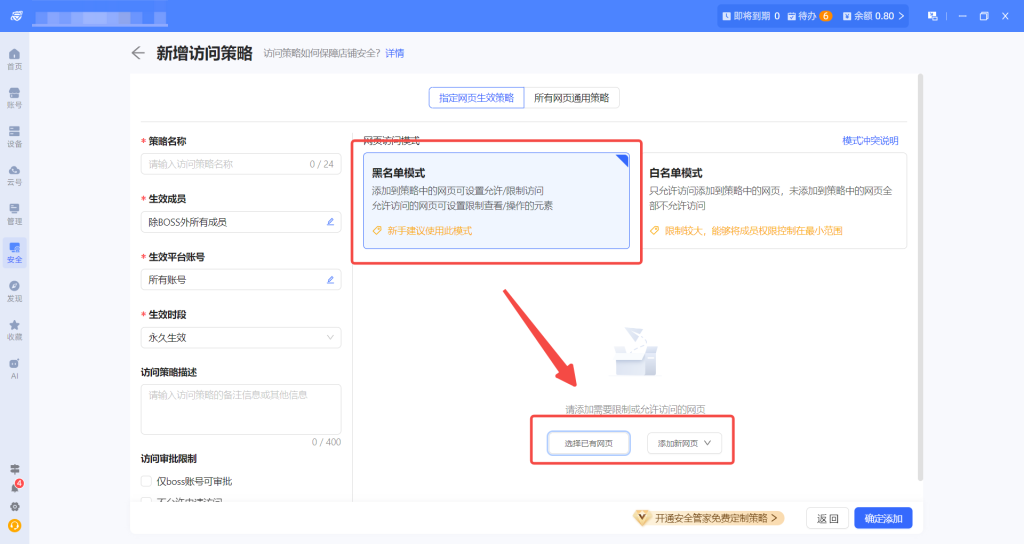Image resolution: width=1024 pixels, height=544 pixels.
Task: Open the 添加新网页 dropdown
Action: pyautogui.click(x=684, y=443)
